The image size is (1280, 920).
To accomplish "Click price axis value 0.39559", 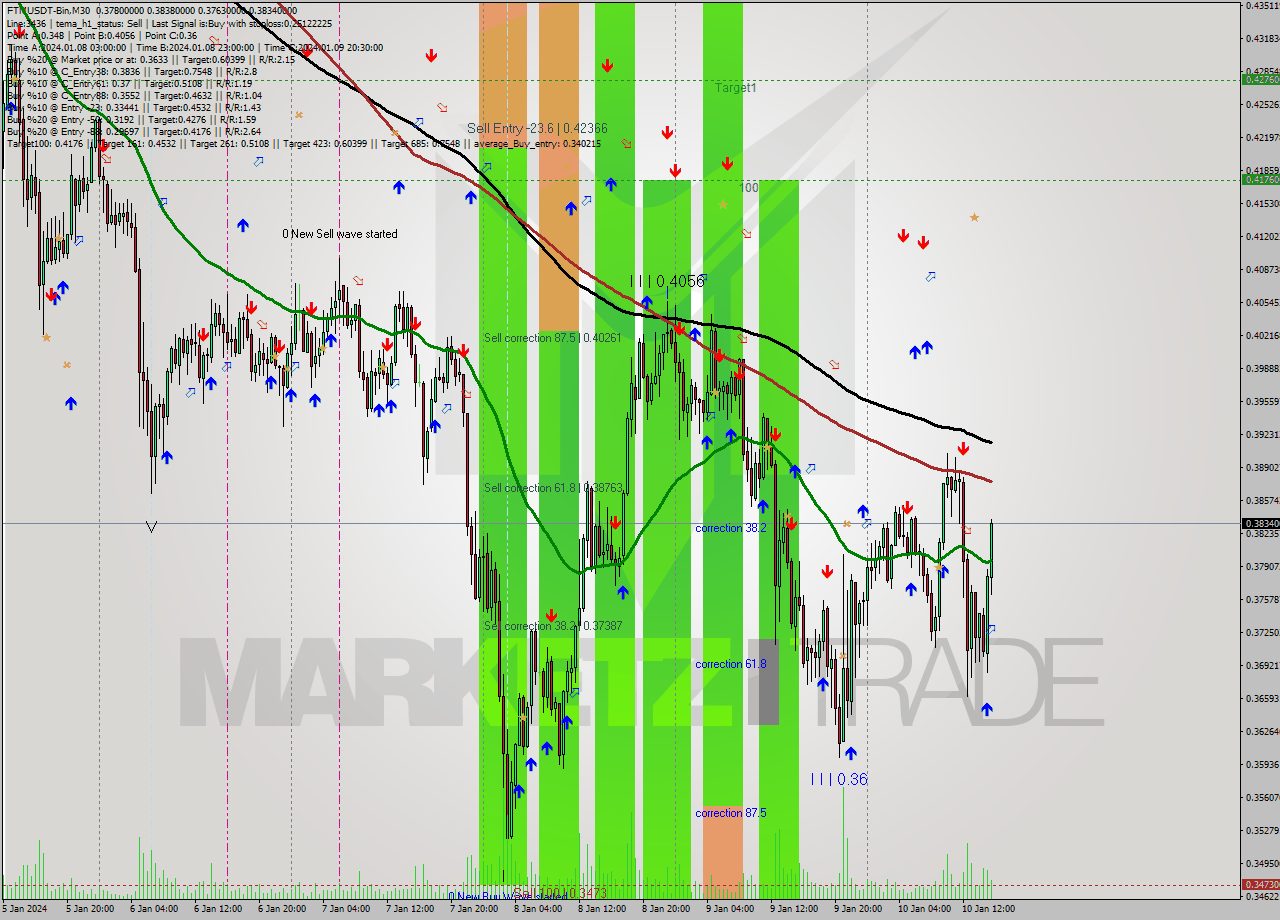I will [1262, 402].
